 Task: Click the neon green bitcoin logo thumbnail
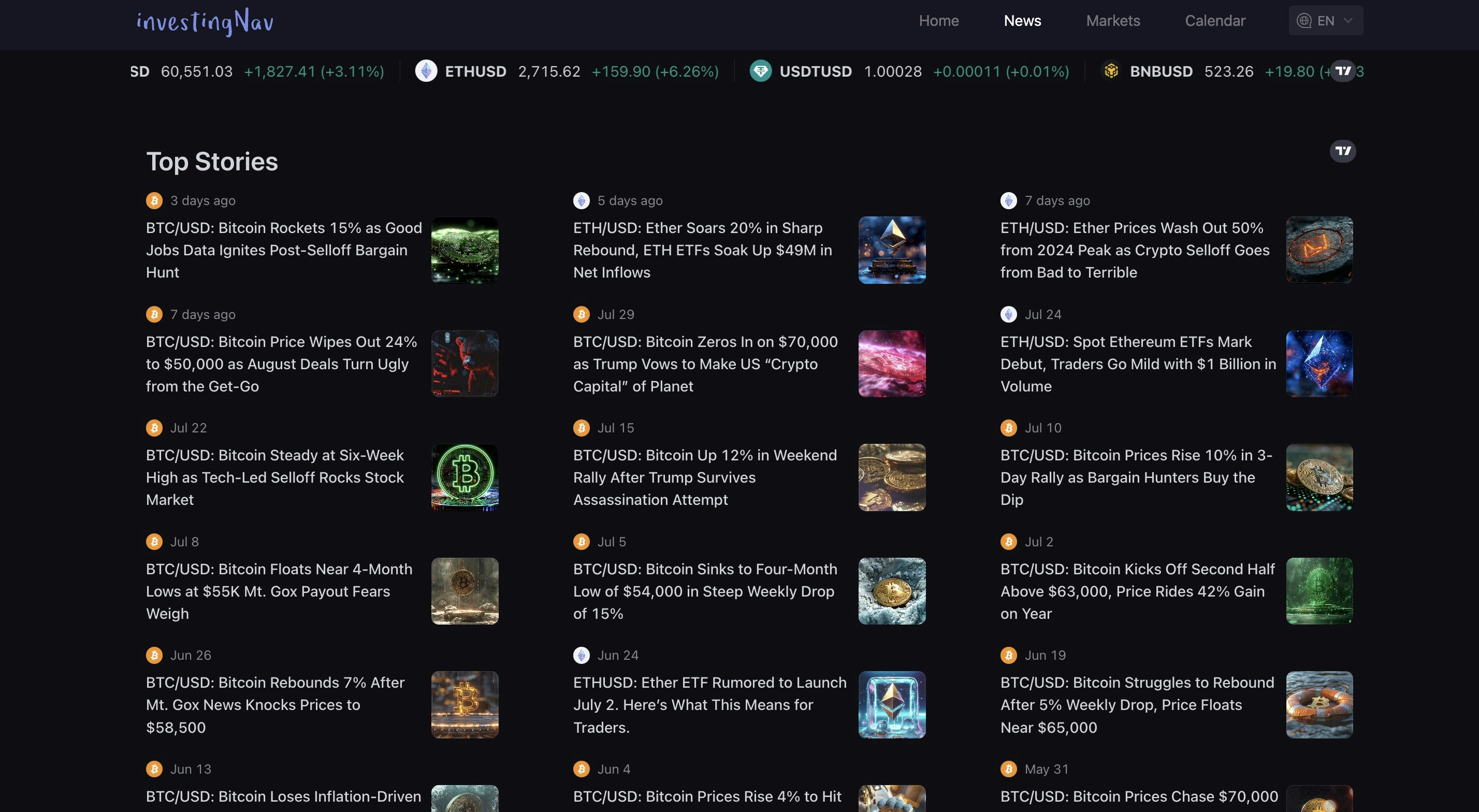pos(465,477)
